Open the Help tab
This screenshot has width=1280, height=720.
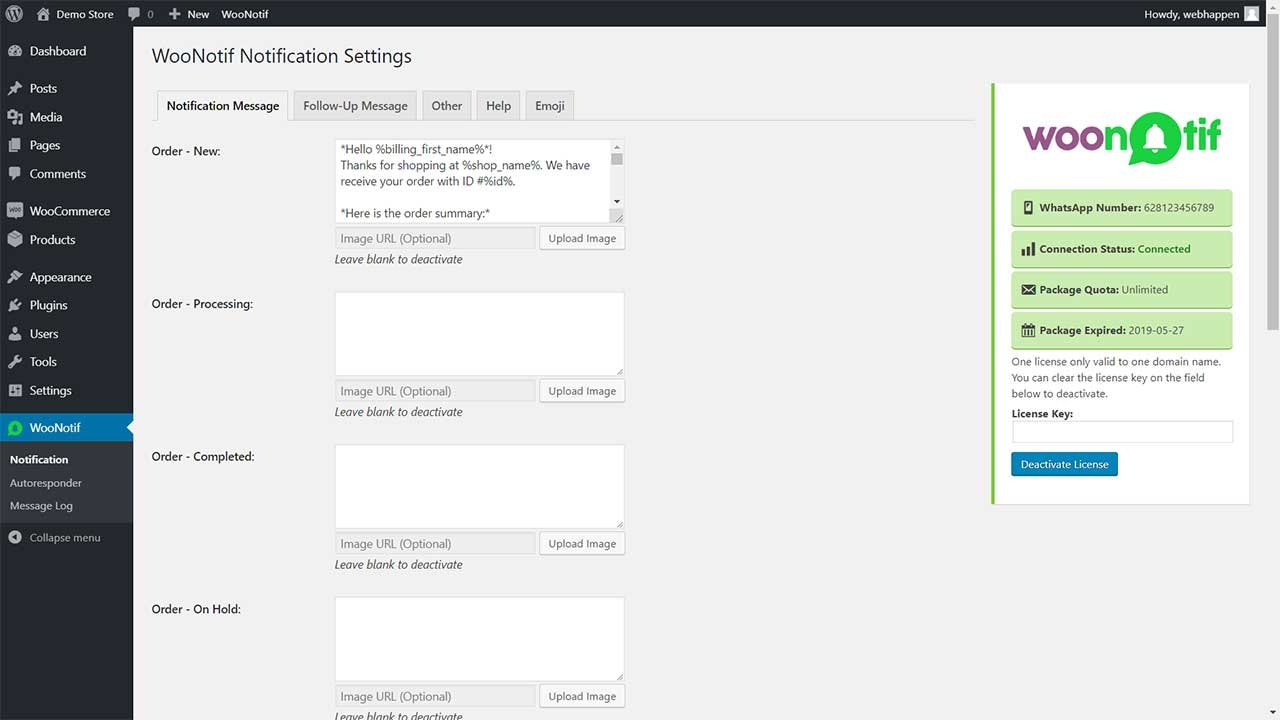point(498,105)
